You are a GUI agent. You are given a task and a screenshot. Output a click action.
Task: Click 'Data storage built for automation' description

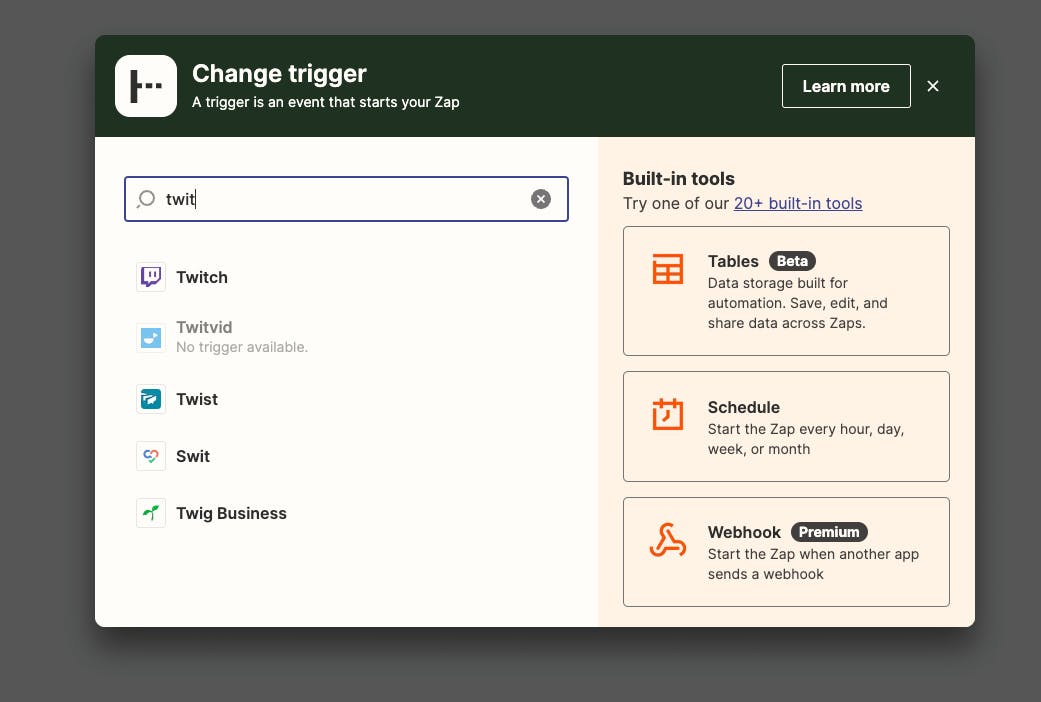797,303
